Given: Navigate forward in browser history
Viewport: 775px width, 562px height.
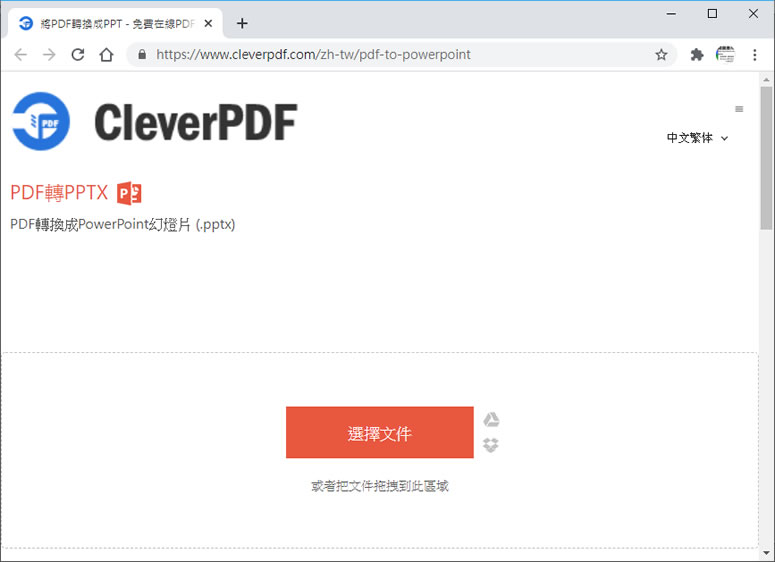Looking at the screenshot, I should click(49, 54).
